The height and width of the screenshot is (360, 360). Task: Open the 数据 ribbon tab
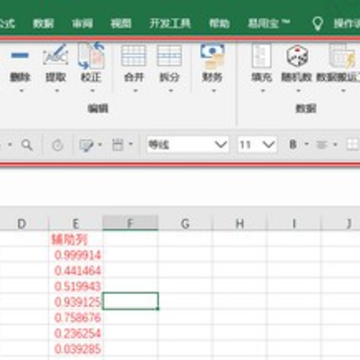point(43,24)
